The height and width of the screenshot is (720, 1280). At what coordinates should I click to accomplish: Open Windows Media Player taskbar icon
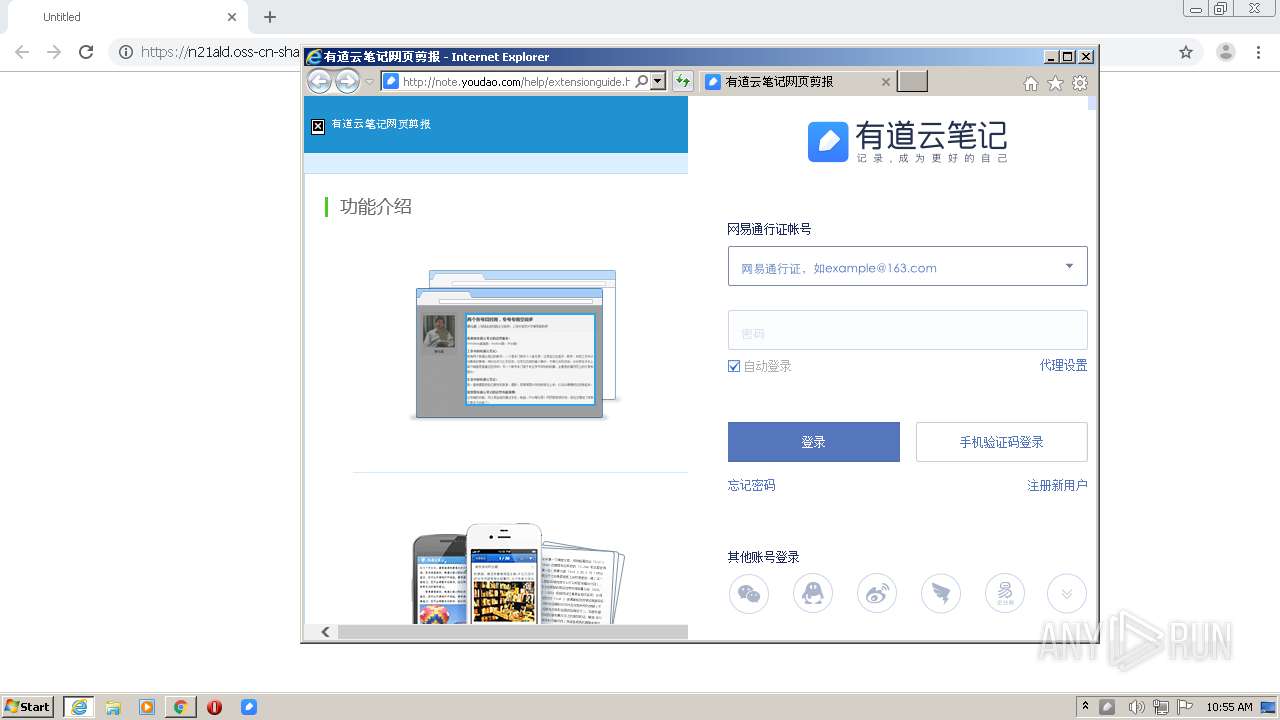click(147, 707)
